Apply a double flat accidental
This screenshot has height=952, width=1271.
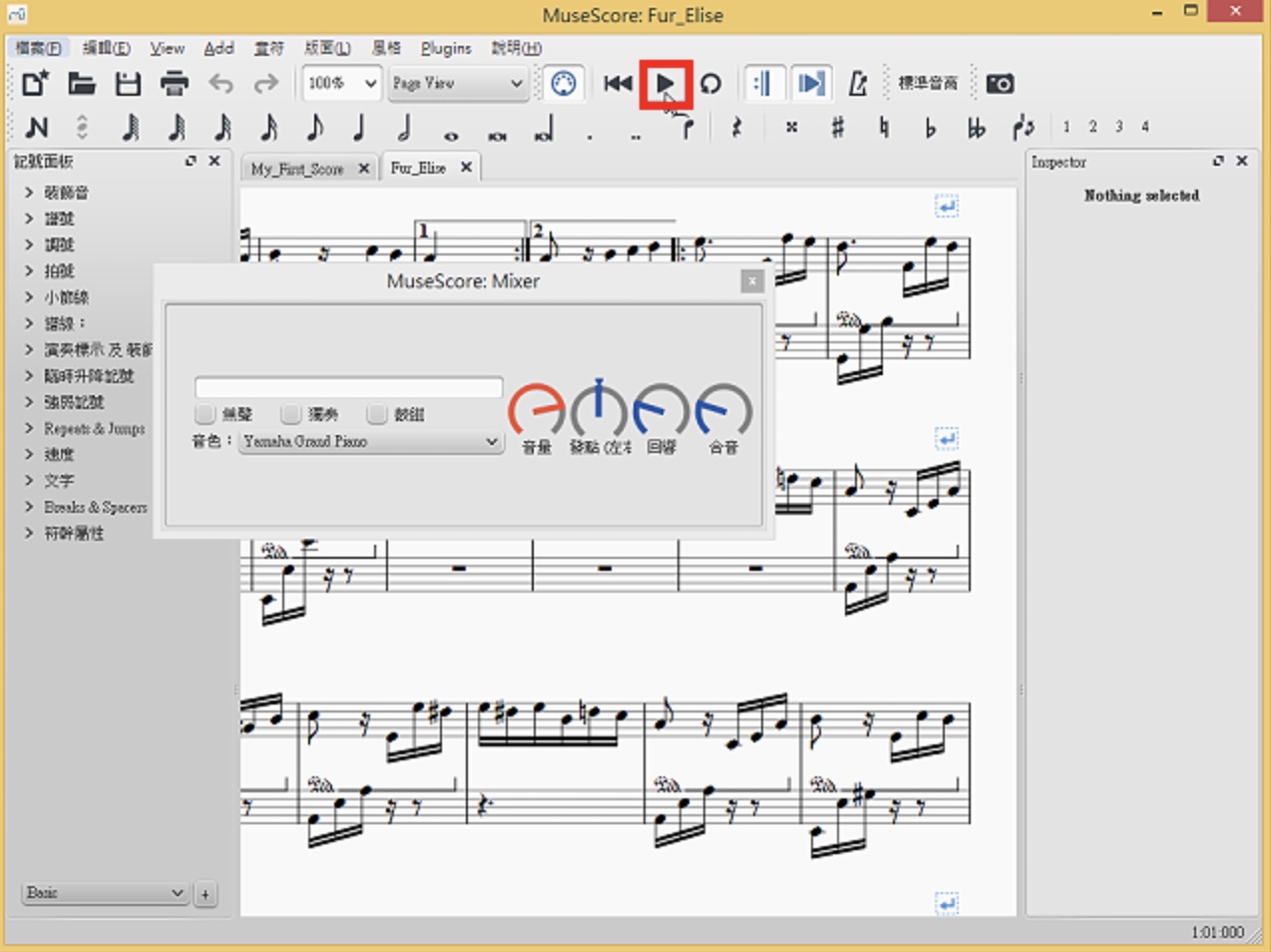977,127
